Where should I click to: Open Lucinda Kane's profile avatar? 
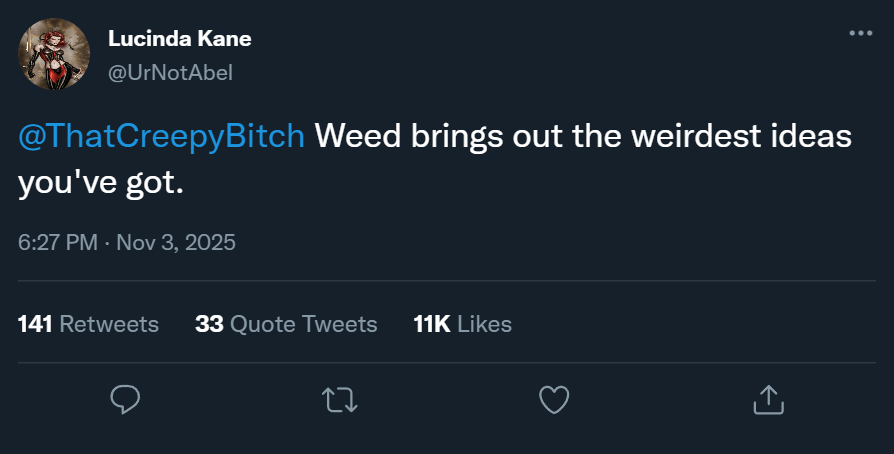(x=55, y=53)
